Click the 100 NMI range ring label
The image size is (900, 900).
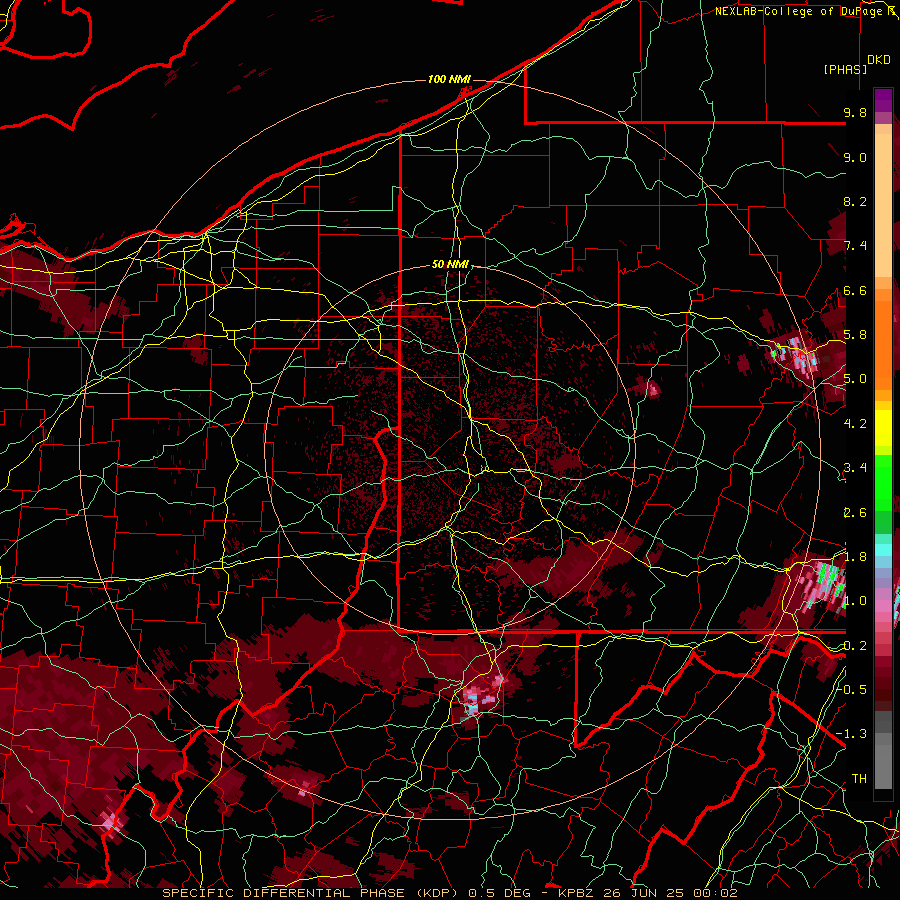(449, 79)
